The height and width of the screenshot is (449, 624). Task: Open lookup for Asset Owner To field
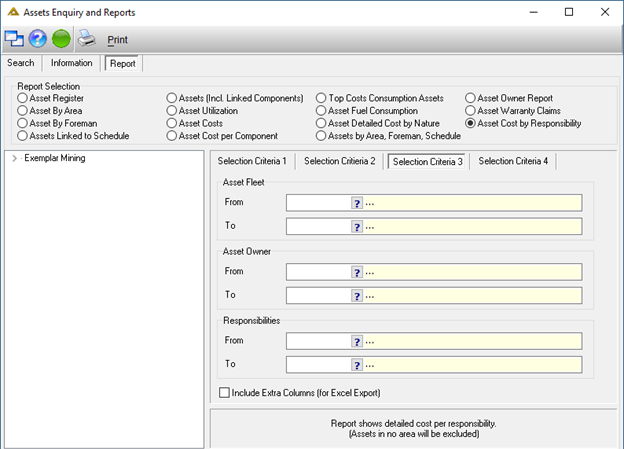tap(357, 296)
